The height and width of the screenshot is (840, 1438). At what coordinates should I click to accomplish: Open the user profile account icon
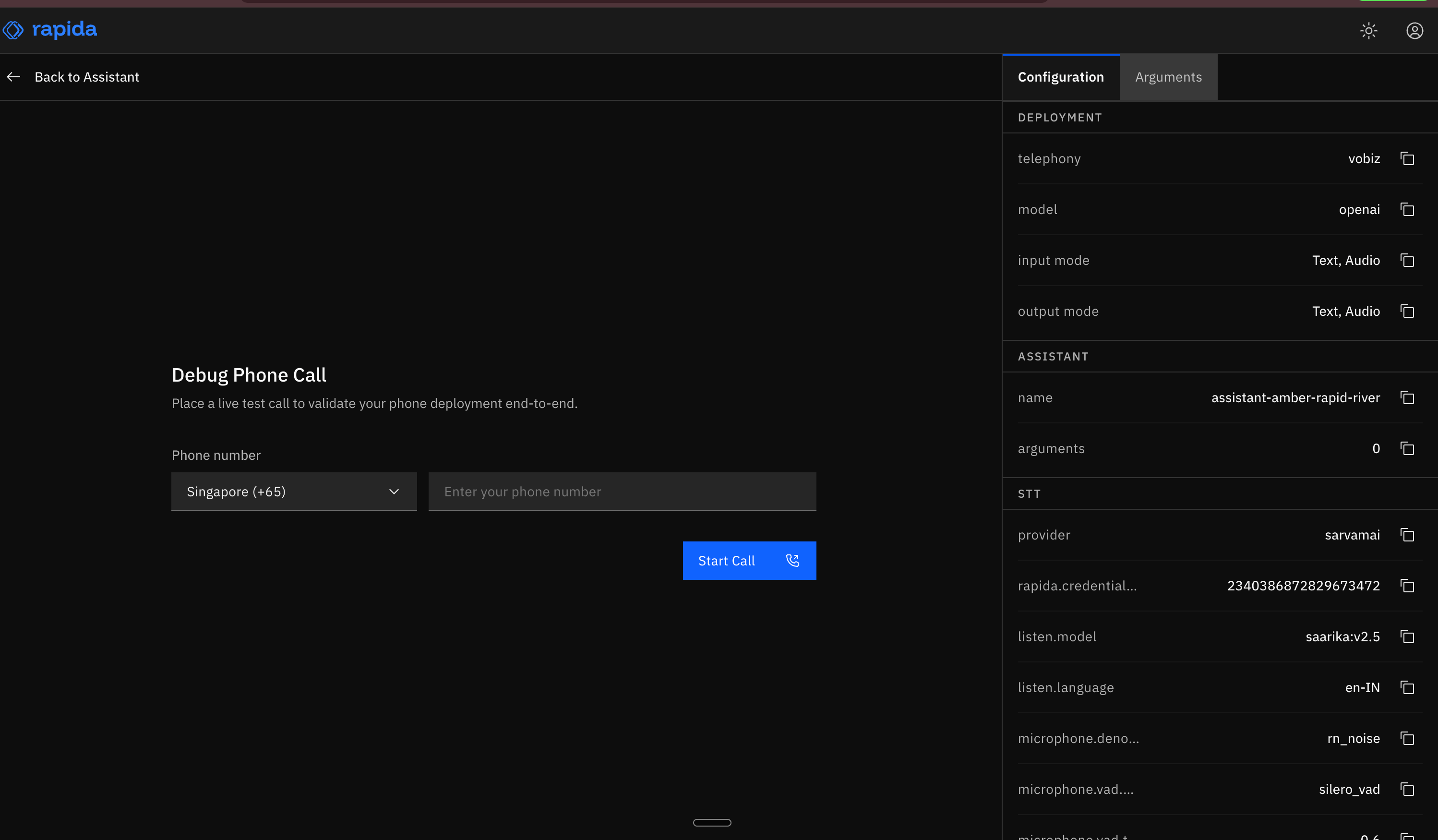click(1414, 30)
